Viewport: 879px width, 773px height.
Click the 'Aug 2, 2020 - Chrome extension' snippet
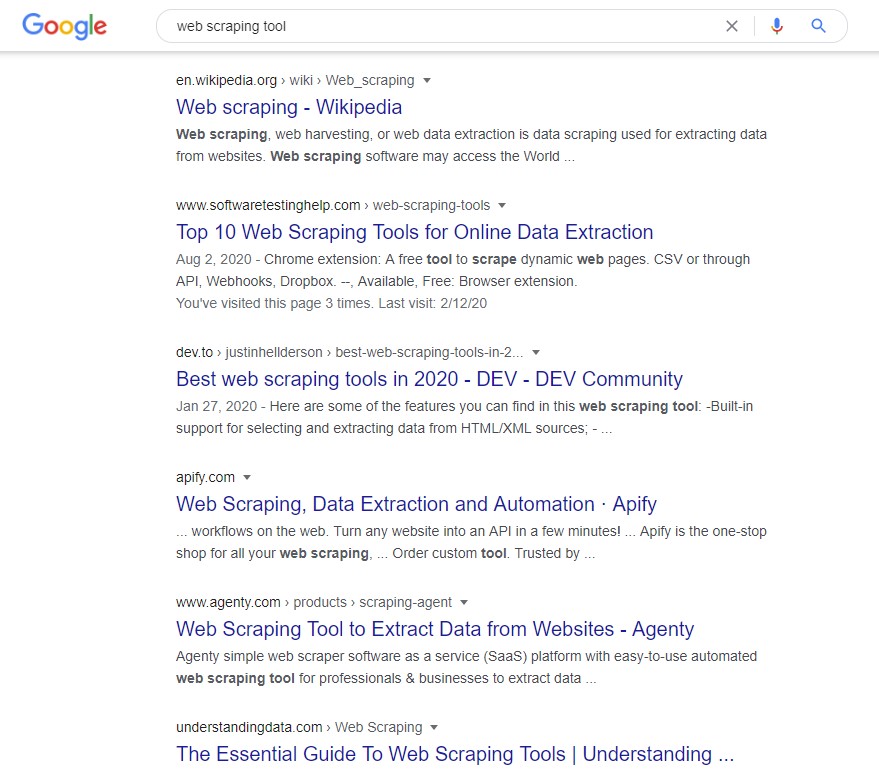click(x=462, y=270)
